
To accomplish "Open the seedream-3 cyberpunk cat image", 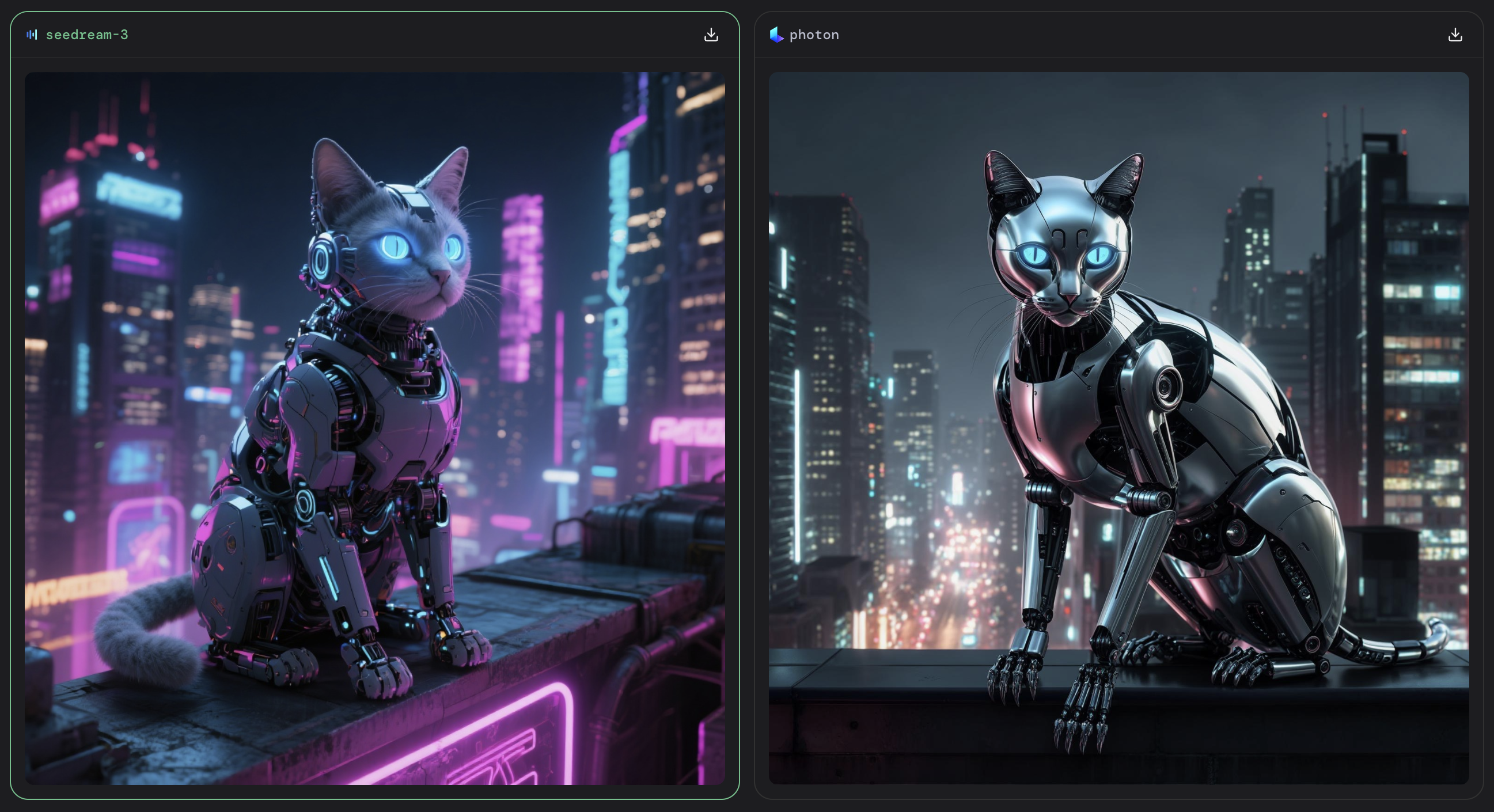I will click(x=375, y=428).
